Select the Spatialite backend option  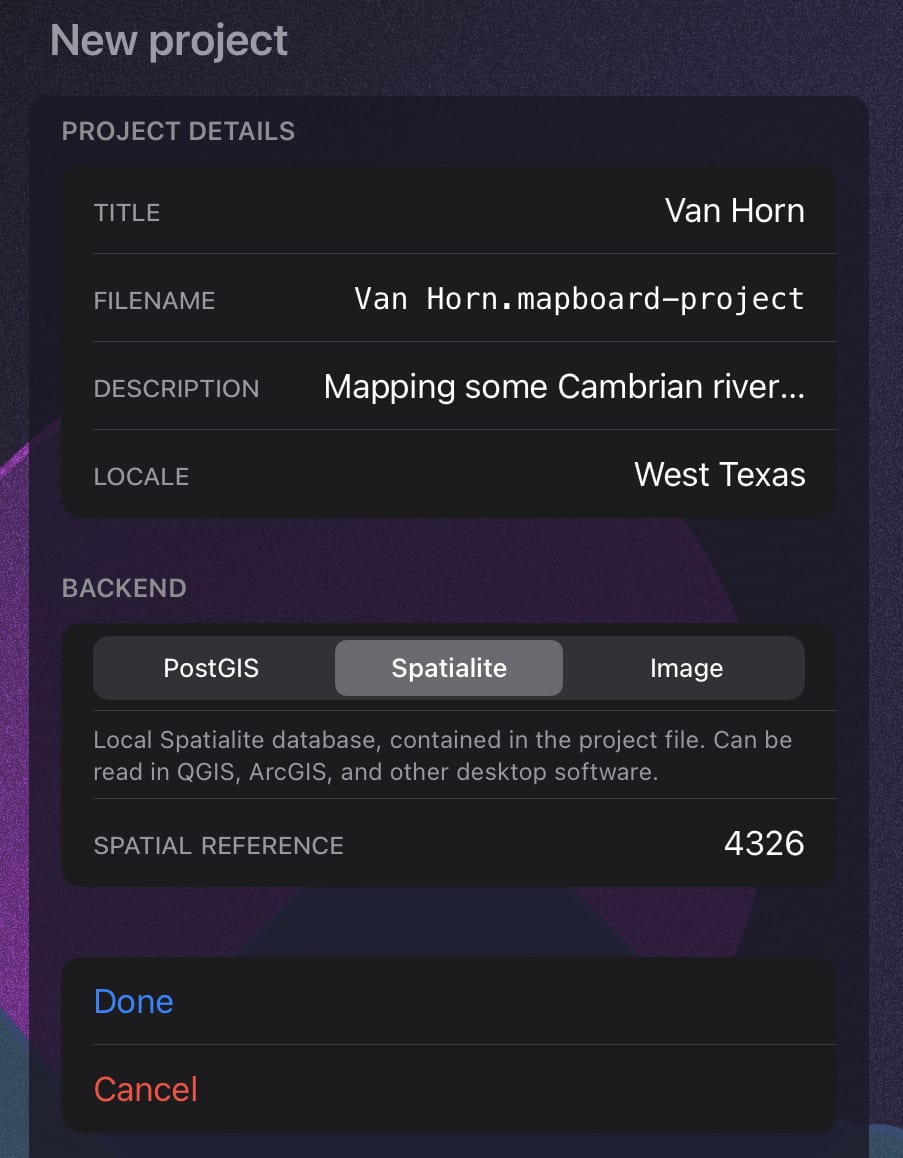449,668
